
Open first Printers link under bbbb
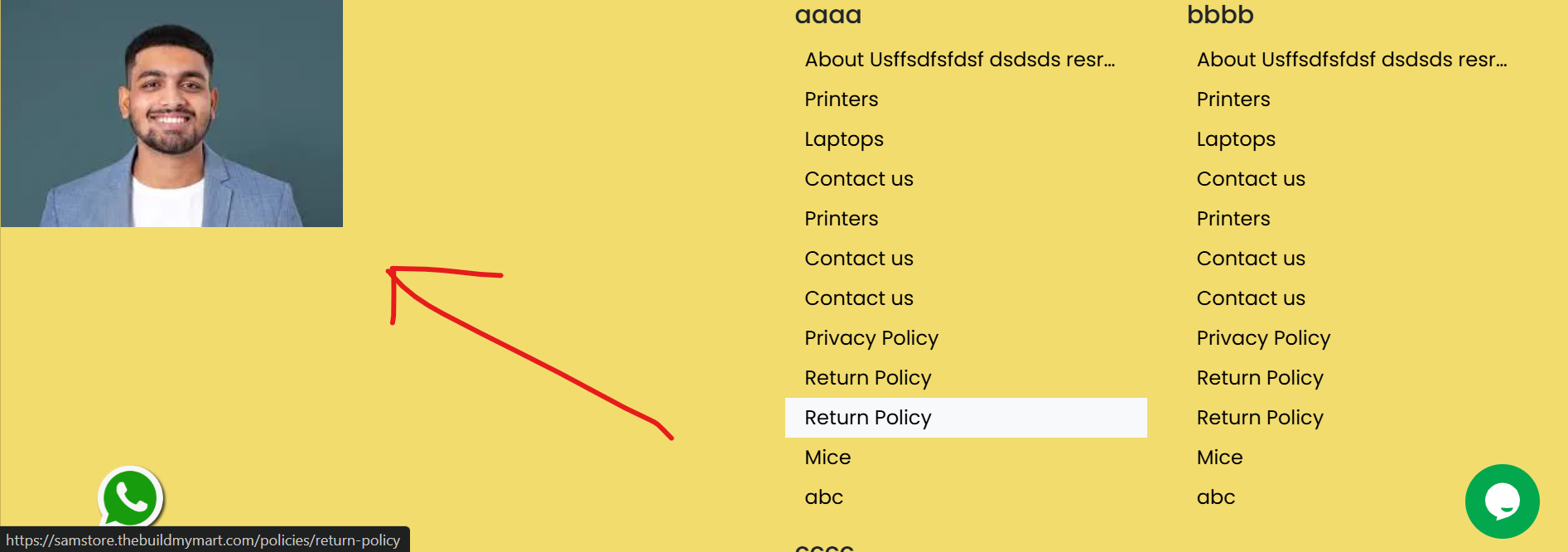pos(1233,99)
